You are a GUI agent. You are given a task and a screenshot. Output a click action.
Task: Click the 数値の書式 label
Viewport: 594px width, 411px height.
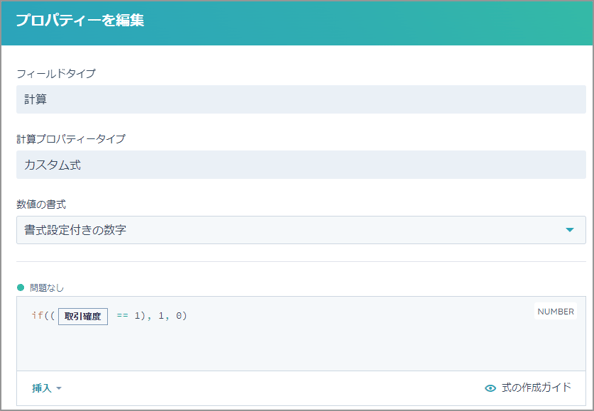41,205
